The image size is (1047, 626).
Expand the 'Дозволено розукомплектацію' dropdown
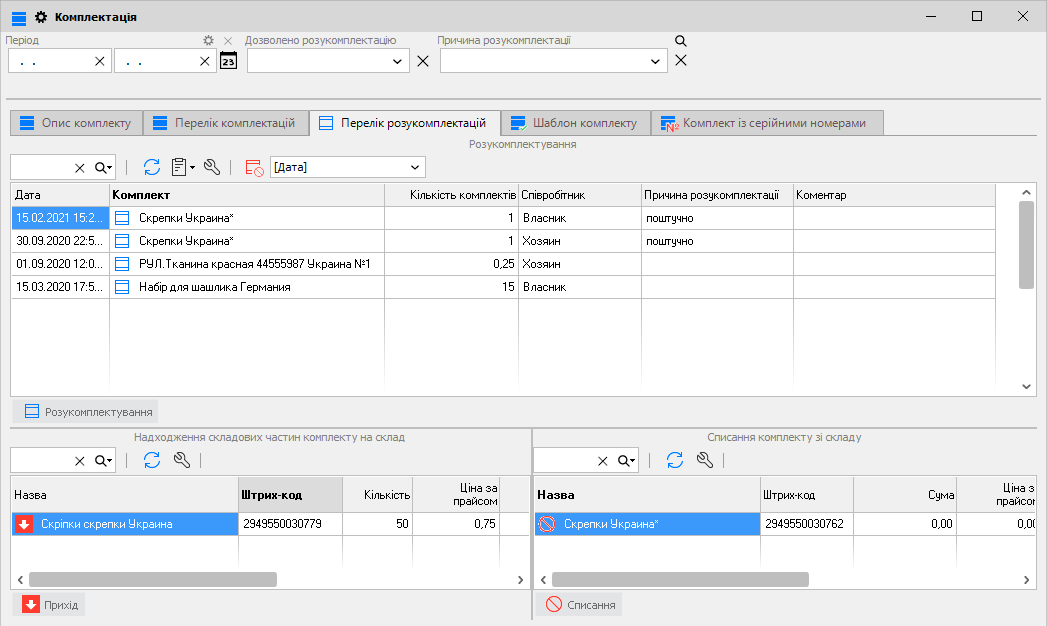(397, 62)
